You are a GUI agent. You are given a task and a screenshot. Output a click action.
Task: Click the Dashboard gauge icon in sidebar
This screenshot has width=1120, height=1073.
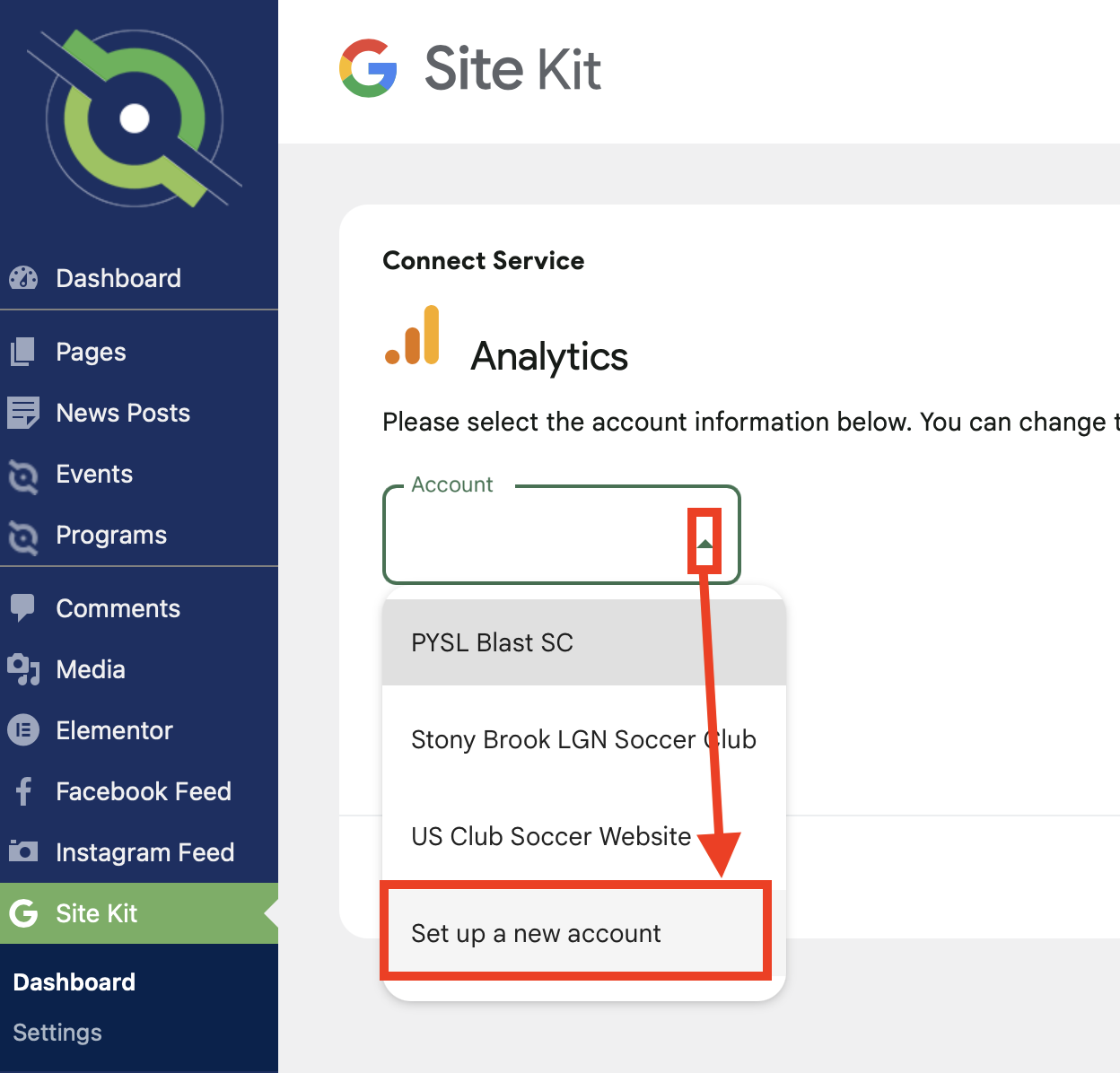pyautogui.click(x=23, y=278)
